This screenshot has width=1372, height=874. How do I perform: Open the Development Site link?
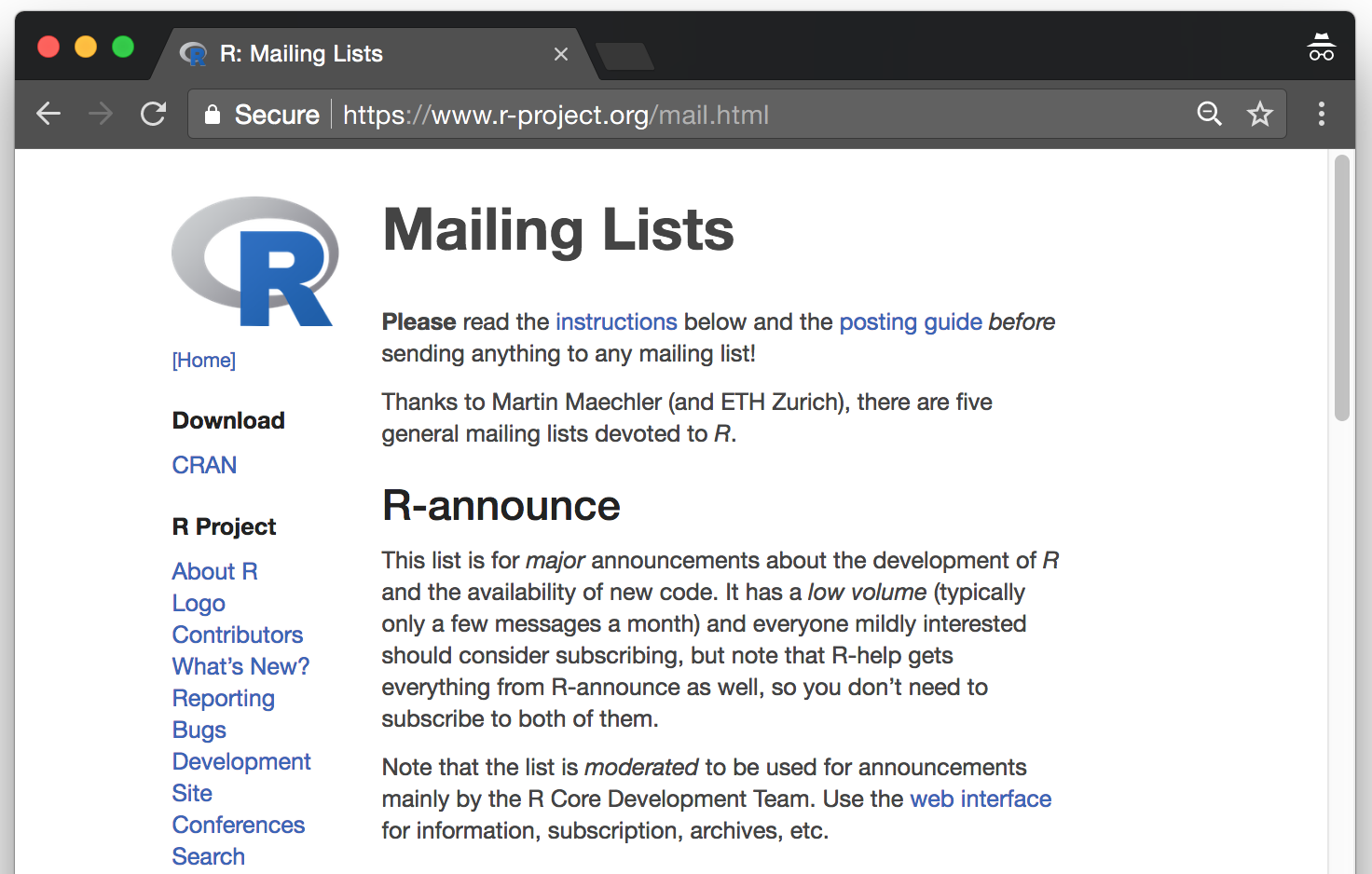[241, 777]
